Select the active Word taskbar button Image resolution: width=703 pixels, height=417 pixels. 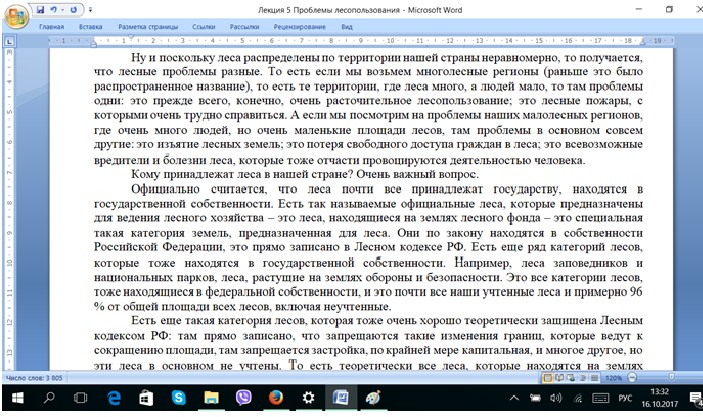click(x=341, y=398)
